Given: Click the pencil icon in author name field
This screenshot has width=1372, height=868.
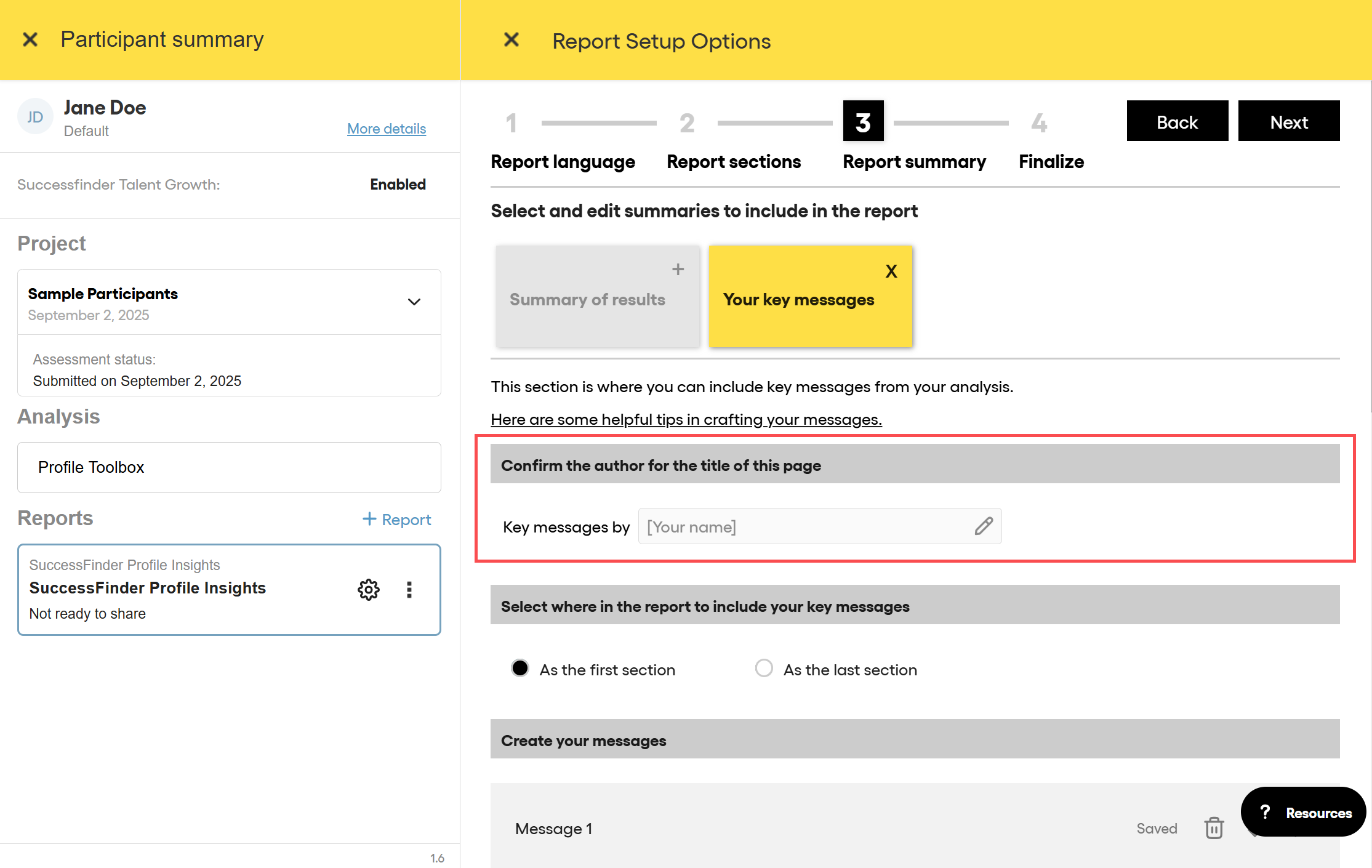Looking at the screenshot, I should [x=984, y=526].
